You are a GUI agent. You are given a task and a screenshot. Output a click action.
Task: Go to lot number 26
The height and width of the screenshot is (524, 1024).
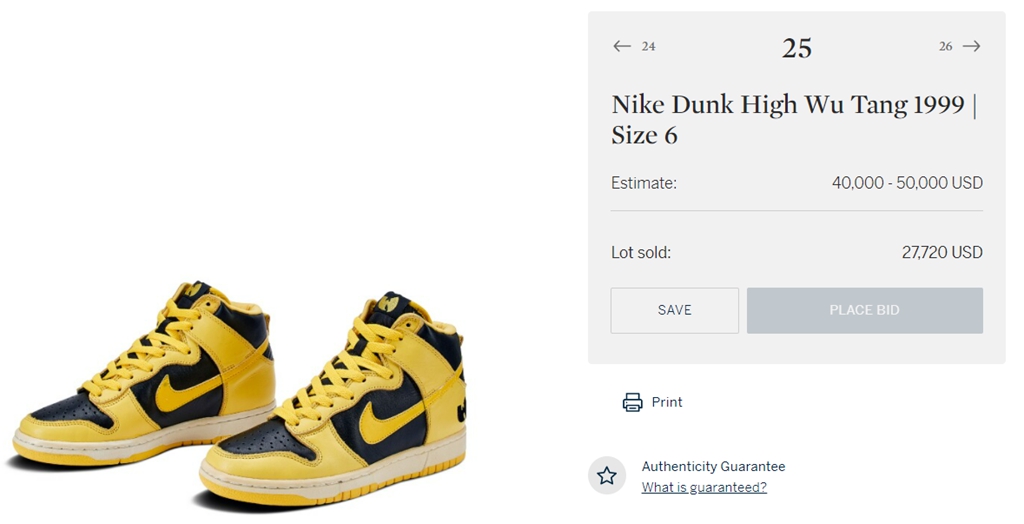click(x=945, y=46)
